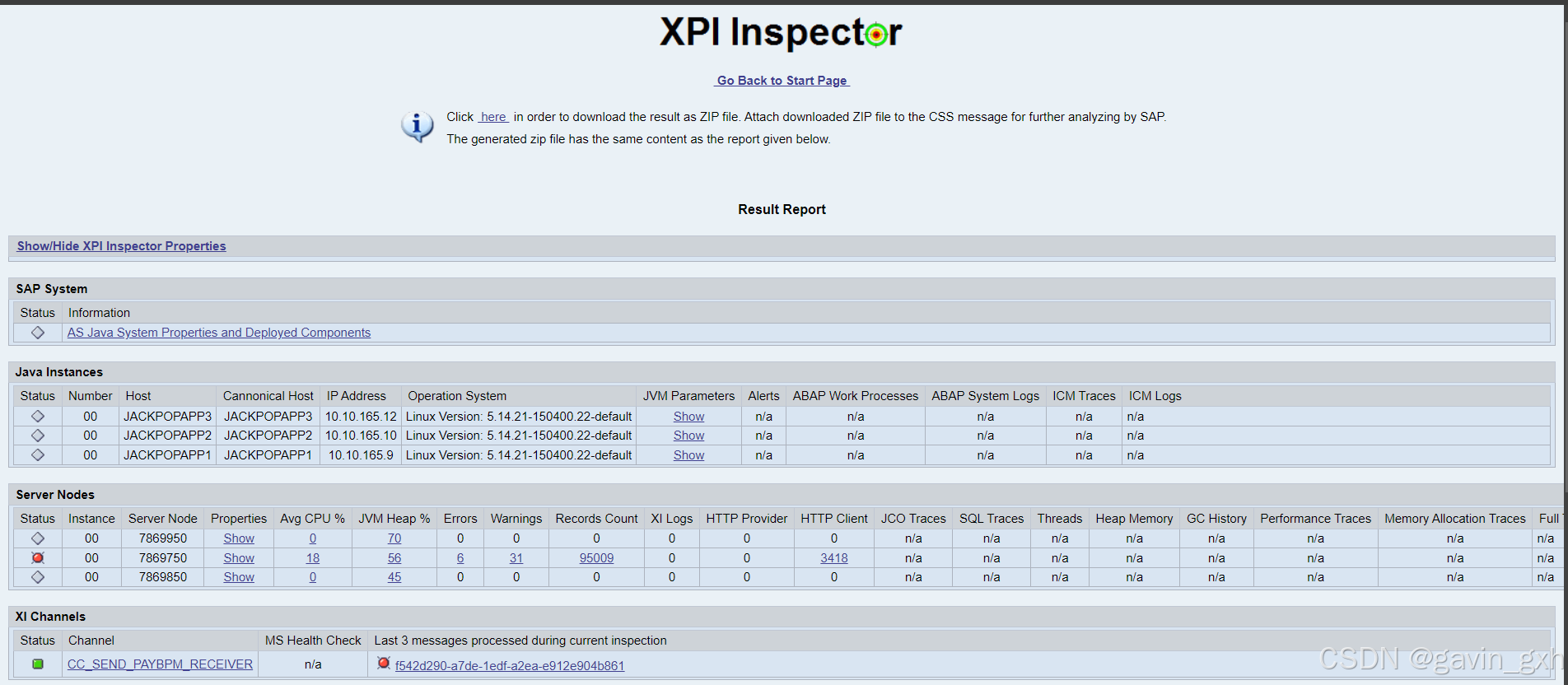Show Properties for server node 7869850

(x=239, y=577)
